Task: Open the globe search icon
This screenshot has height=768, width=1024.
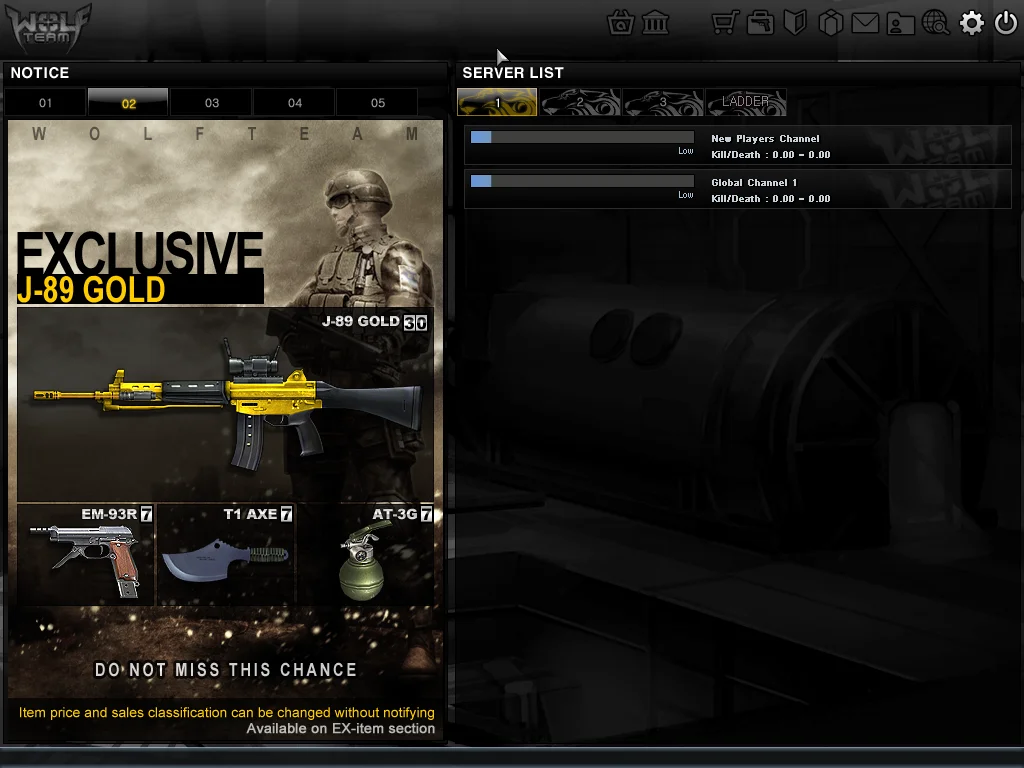Action: pyautogui.click(x=936, y=24)
